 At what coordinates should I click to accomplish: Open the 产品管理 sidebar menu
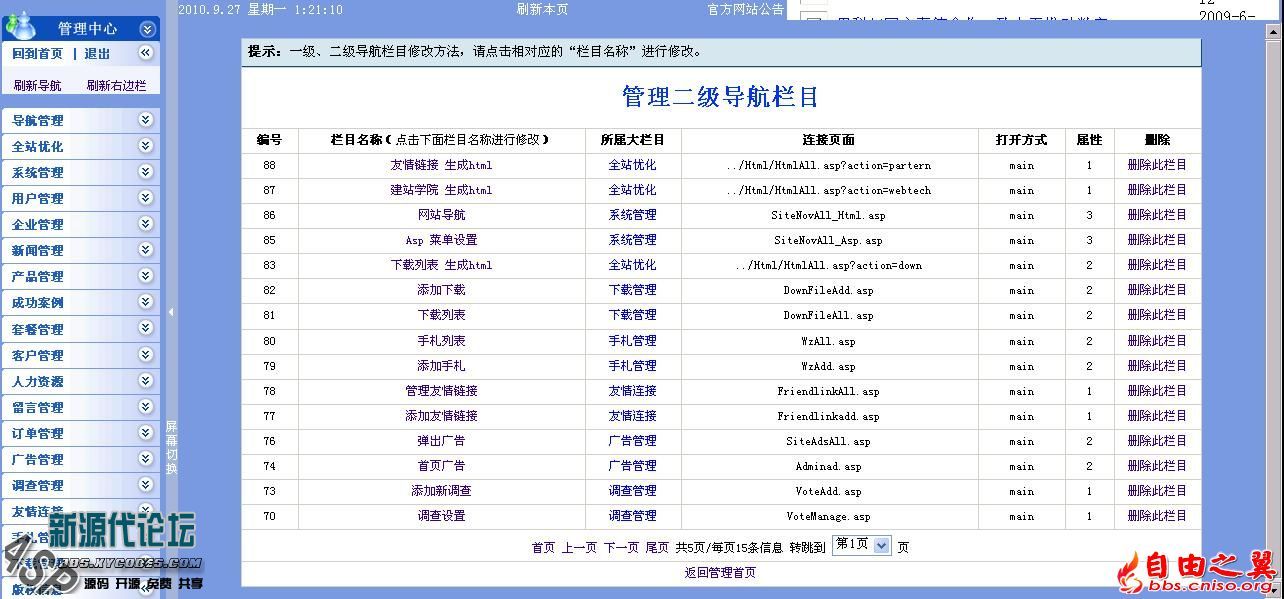(38, 277)
